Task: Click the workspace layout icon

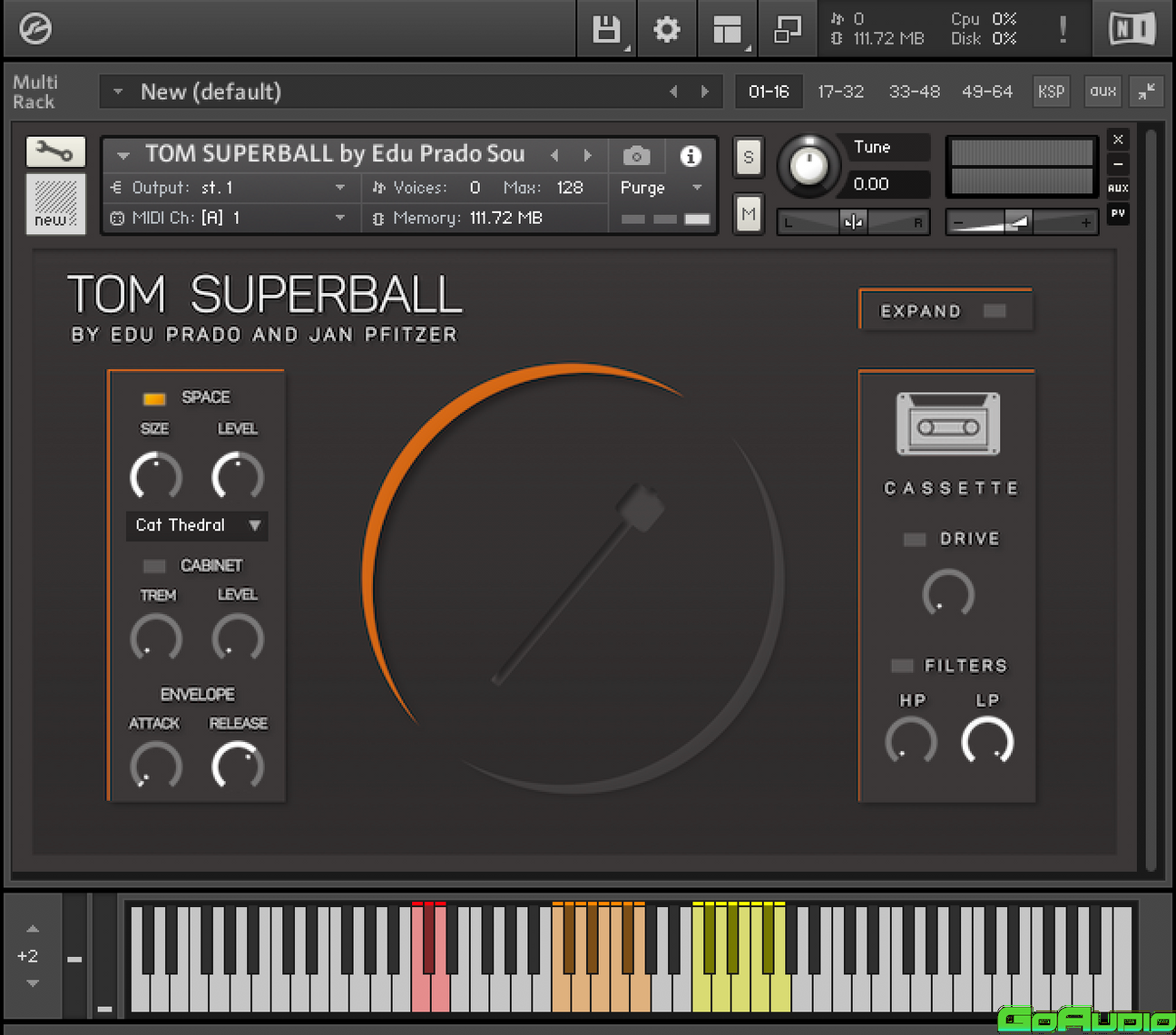Action: (727, 30)
